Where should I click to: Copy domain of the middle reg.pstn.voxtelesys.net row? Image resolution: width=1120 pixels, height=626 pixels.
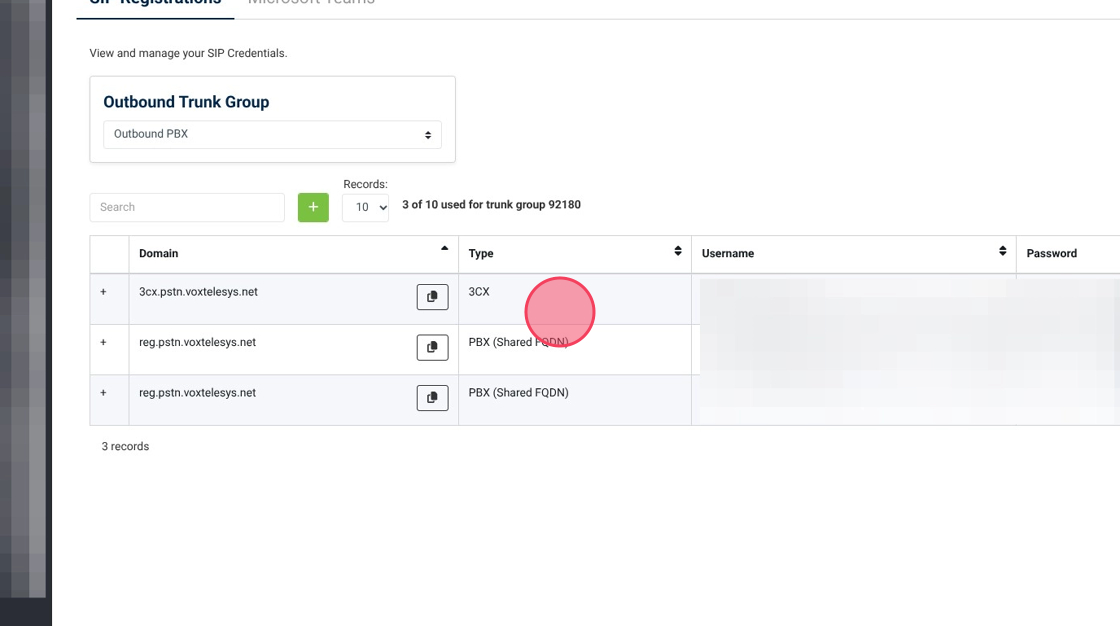[x=432, y=347]
